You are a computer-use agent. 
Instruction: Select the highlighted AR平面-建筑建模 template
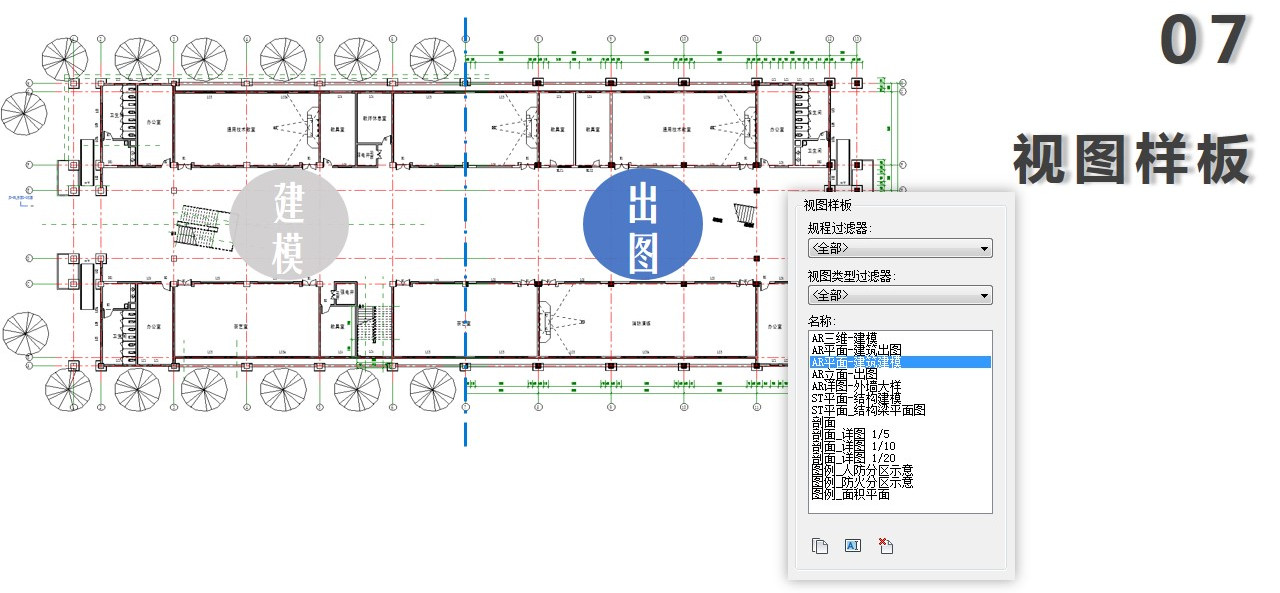pos(900,362)
